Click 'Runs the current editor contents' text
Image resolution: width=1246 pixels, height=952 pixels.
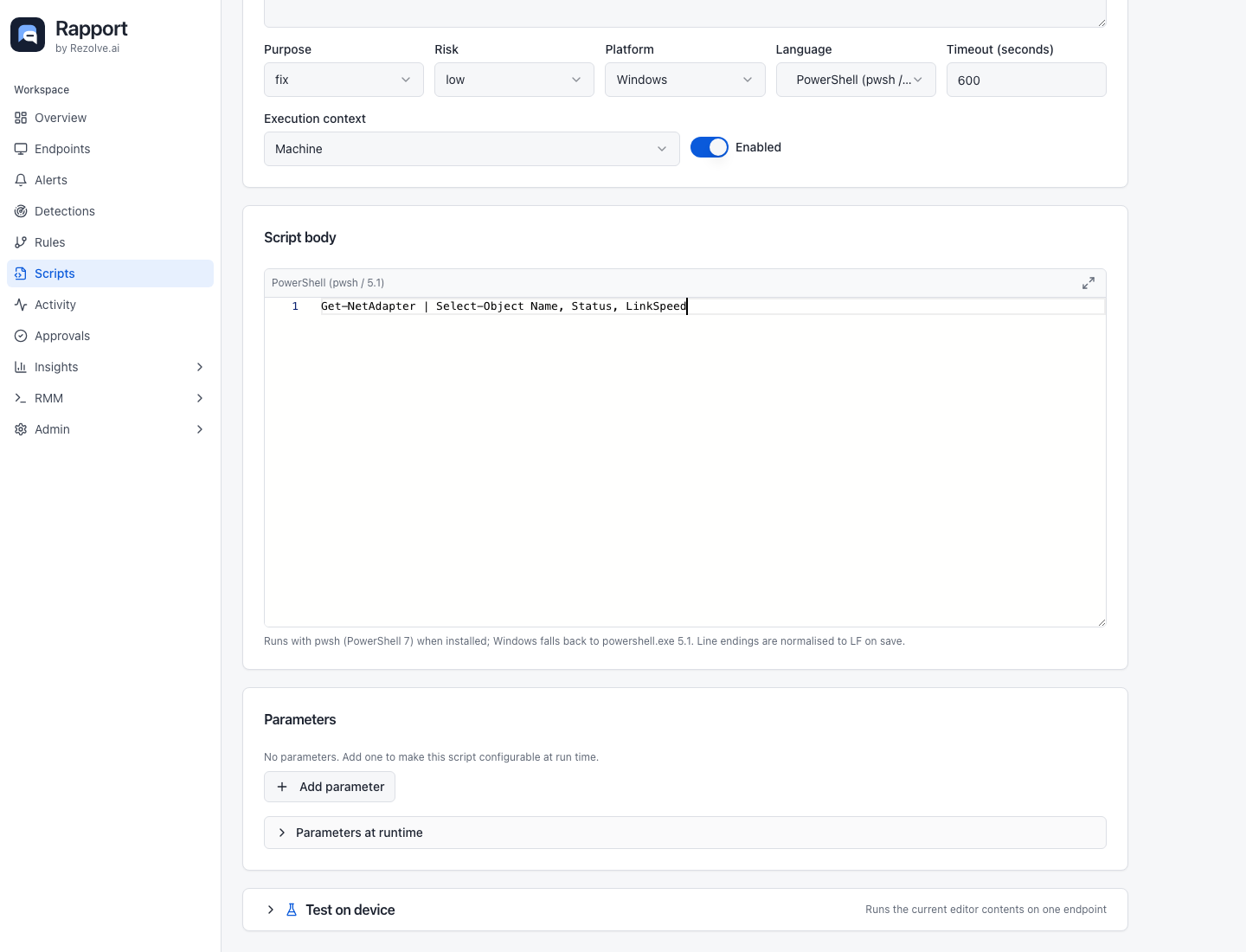(986, 910)
